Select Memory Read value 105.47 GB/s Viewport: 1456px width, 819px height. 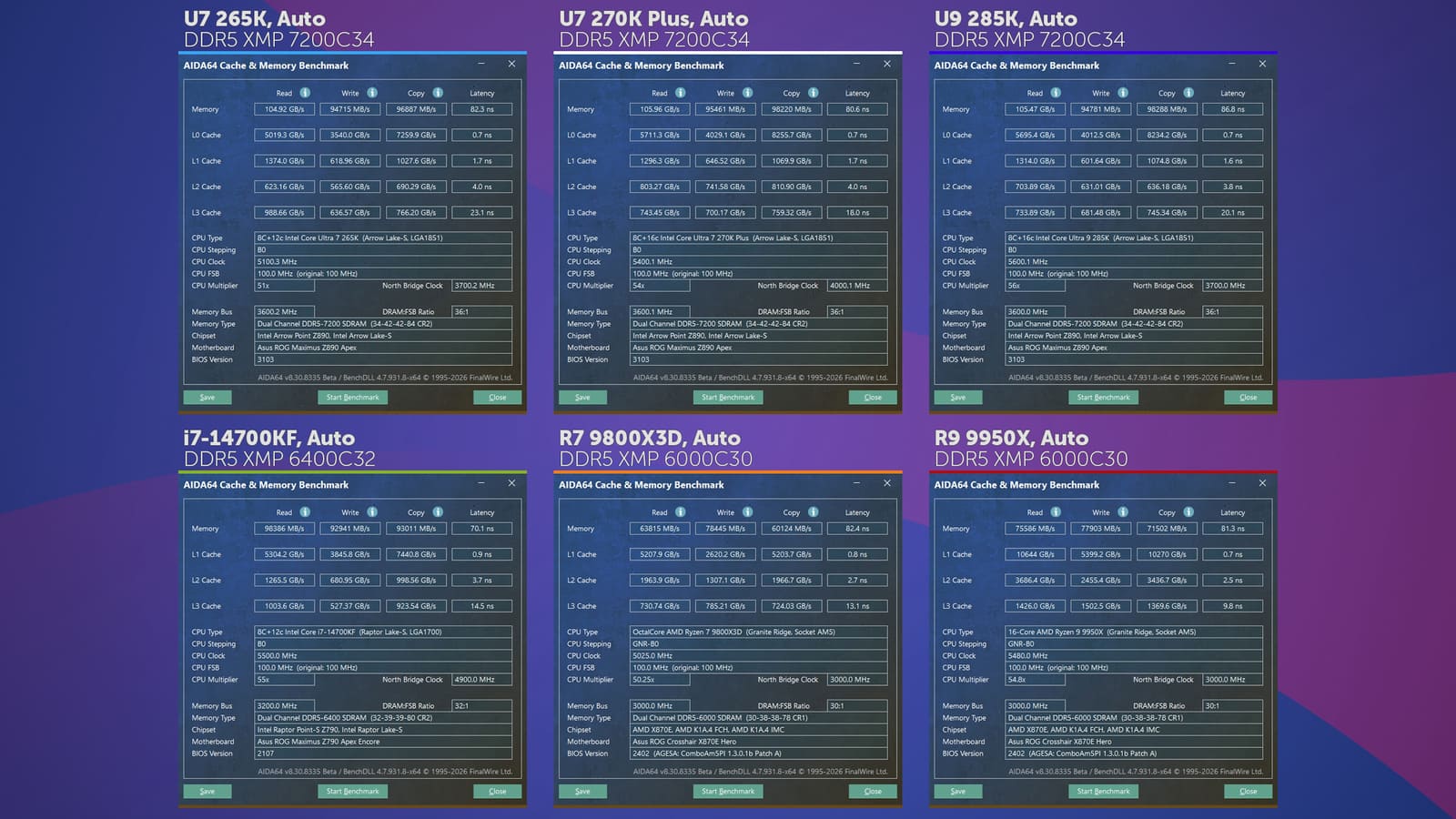(x=1036, y=109)
